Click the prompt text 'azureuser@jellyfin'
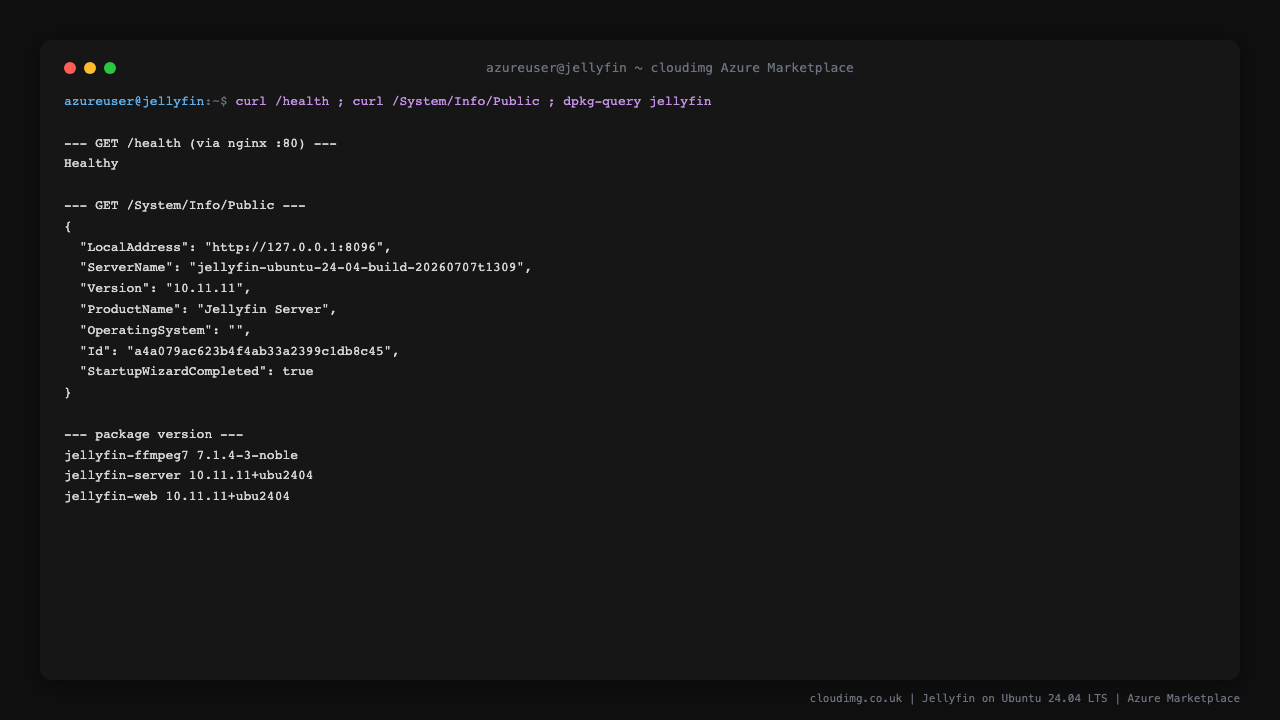Viewport: 1280px width, 720px height. [134, 102]
